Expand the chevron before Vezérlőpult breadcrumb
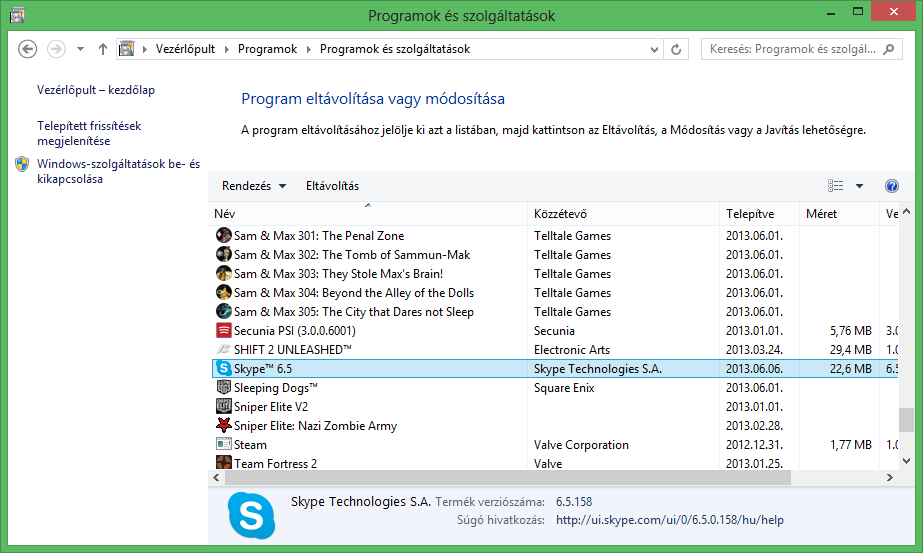 145,49
